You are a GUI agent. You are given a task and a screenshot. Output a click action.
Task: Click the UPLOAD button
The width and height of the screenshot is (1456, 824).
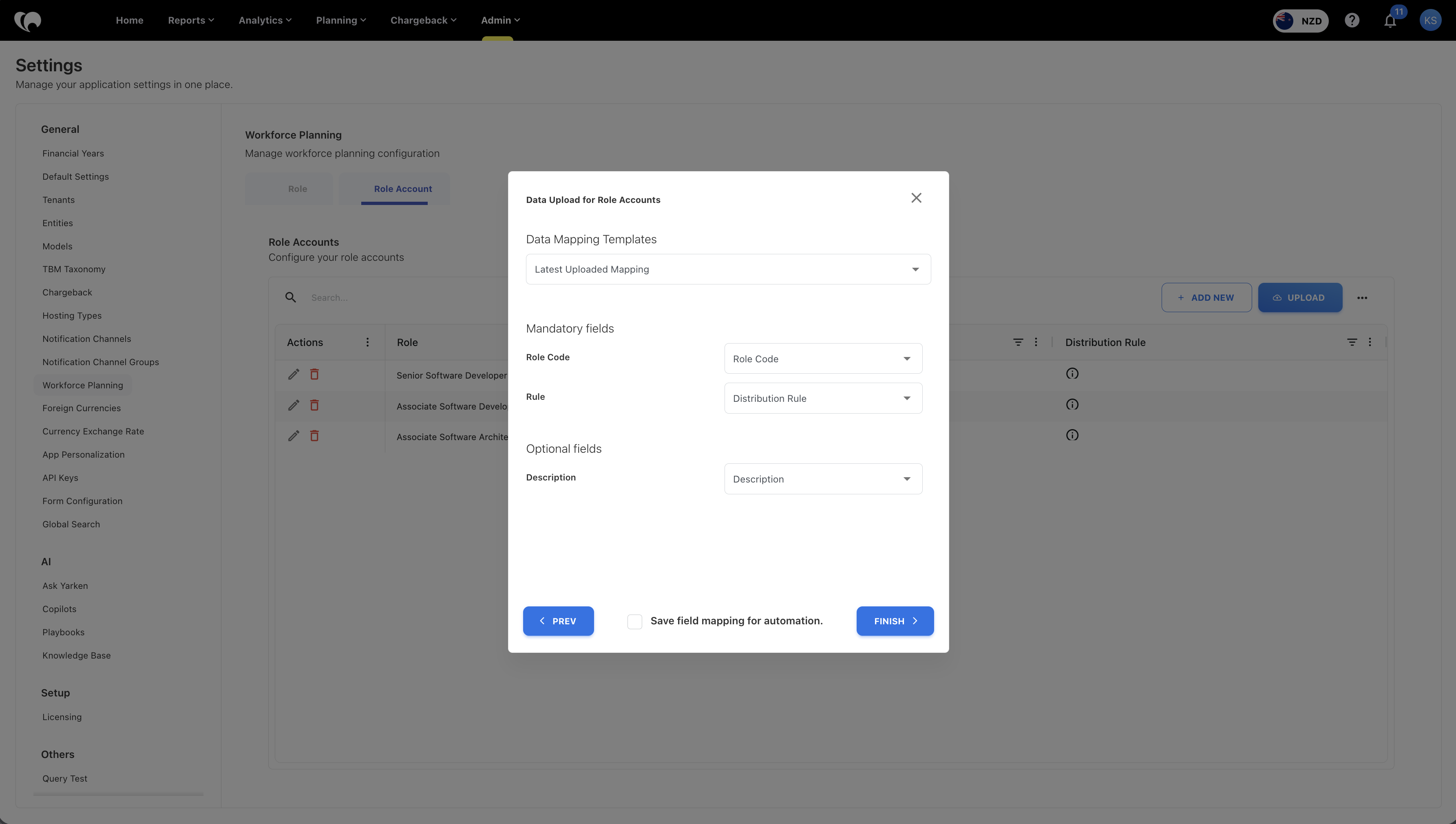pos(1300,297)
